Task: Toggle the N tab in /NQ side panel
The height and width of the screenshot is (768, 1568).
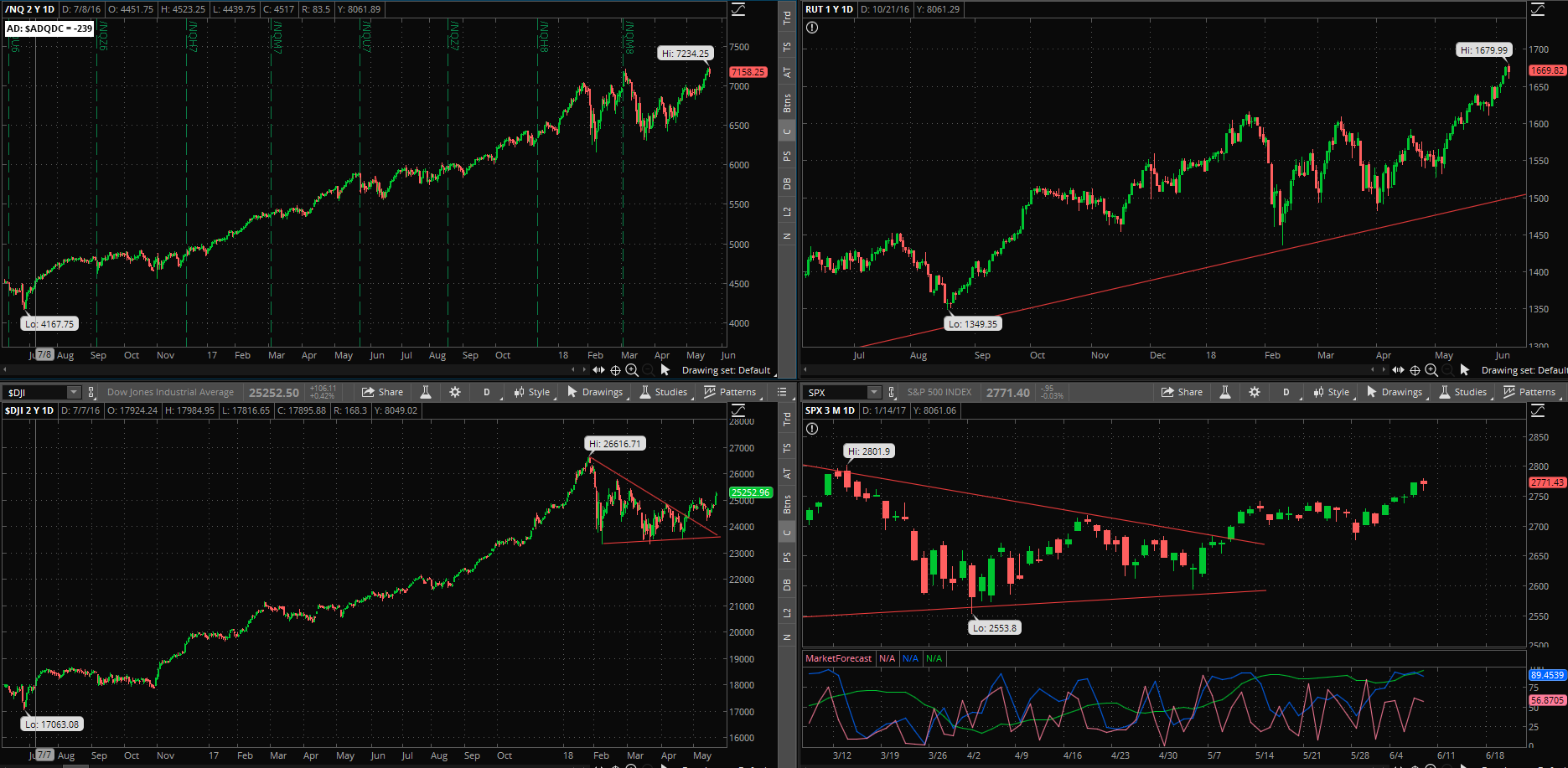Action: [787, 236]
